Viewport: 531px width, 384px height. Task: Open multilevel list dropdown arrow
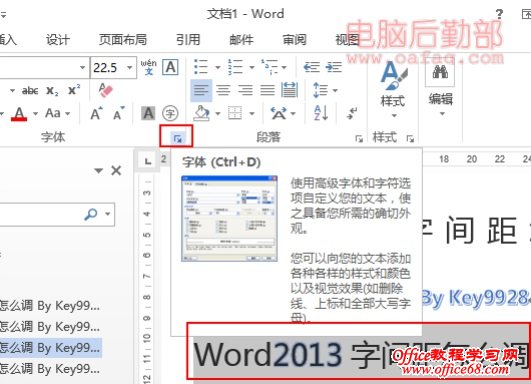click(284, 67)
